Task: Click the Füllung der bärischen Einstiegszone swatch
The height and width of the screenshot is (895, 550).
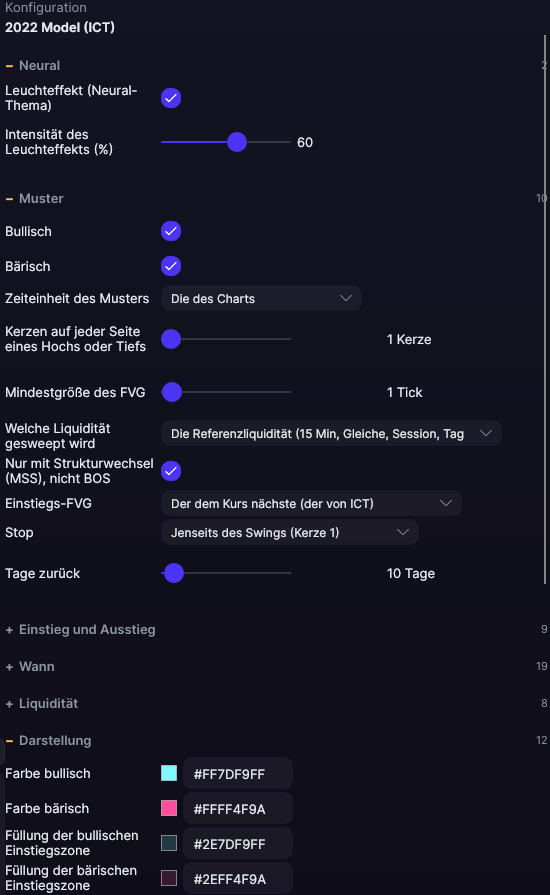Action: click(169, 878)
